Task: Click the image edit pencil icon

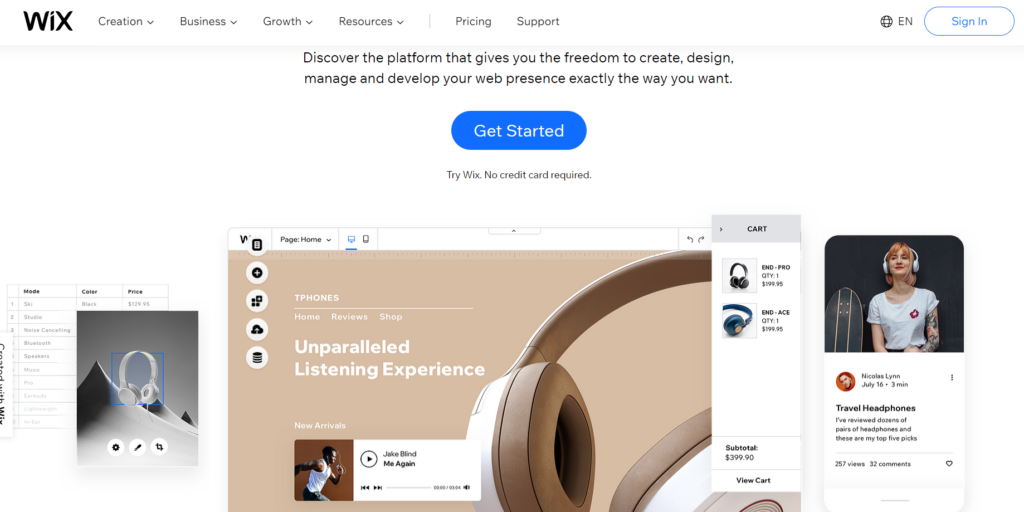Action: pyautogui.click(x=137, y=447)
